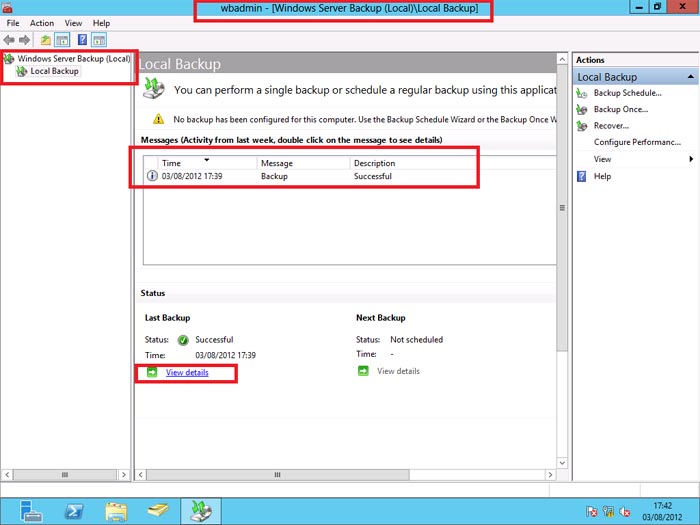Screen dimensions: 700x525
Task: Toggle the Show/Hide Action Pane toolbar icon
Action: click(x=99, y=40)
